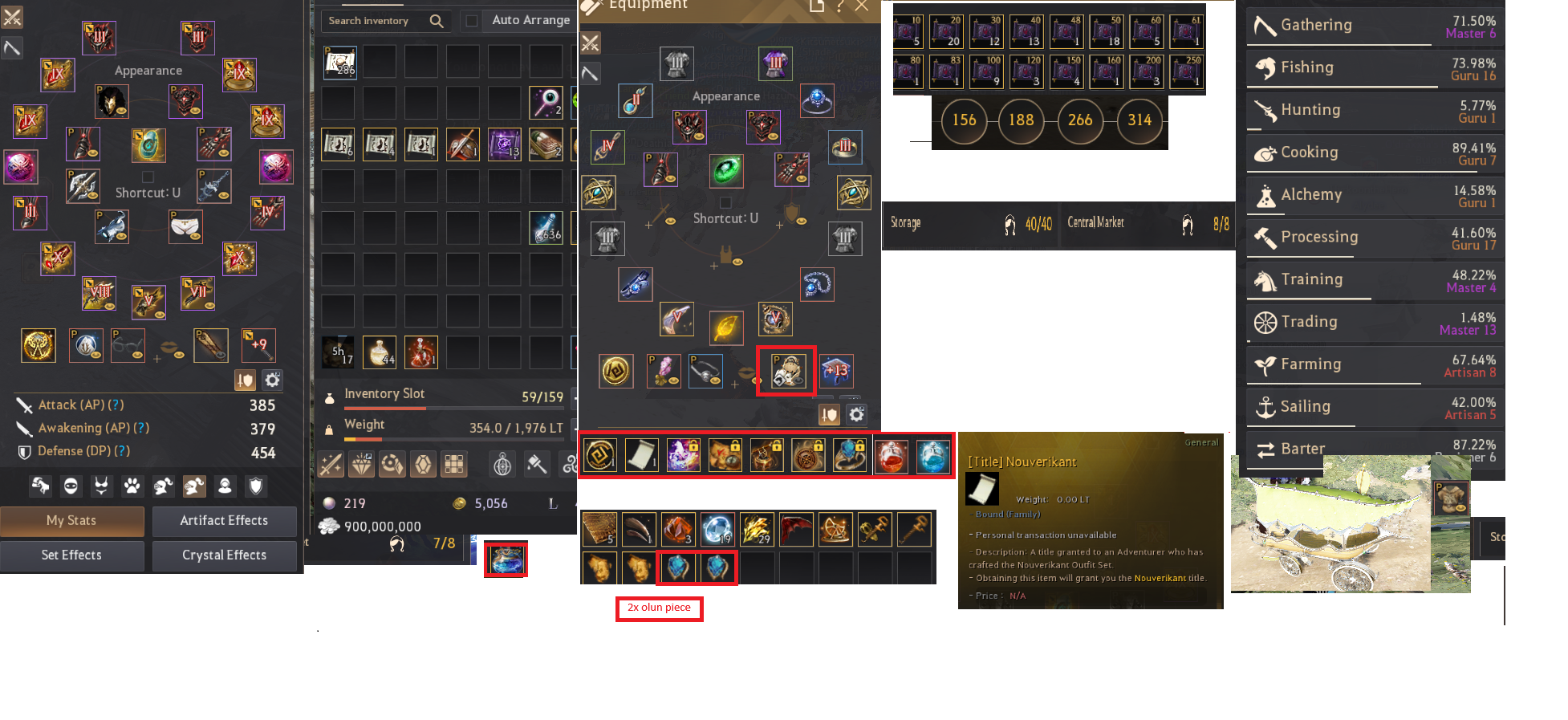
Task: Toggle checkbox above Shortcut: U in left panel
Action: [148, 177]
